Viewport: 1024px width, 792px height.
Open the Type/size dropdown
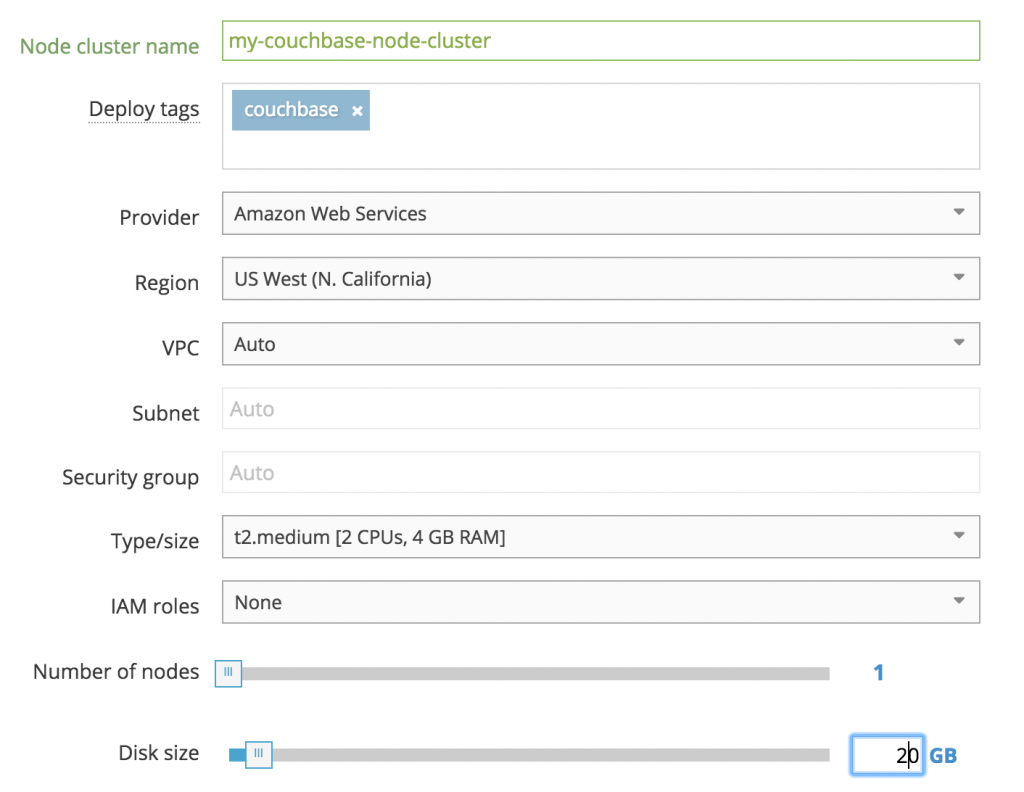pos(601,537)
